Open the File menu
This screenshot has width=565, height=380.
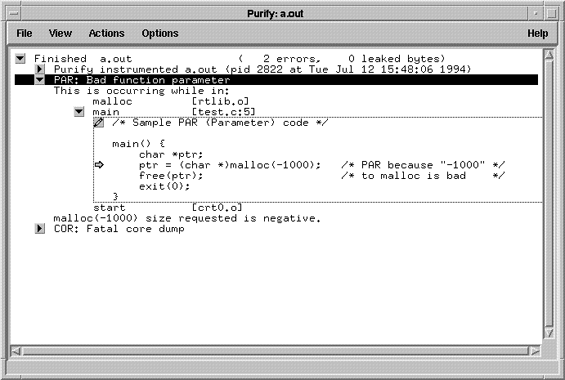coord(24,33)
